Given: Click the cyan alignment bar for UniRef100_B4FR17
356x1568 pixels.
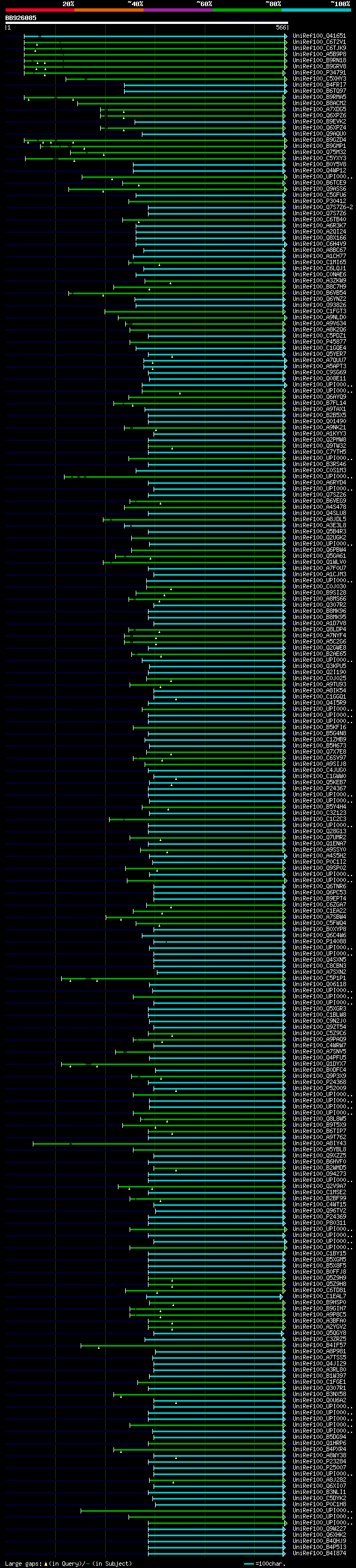Looking at the screenshot, I should pyautogui.click(x=205, y=85).
